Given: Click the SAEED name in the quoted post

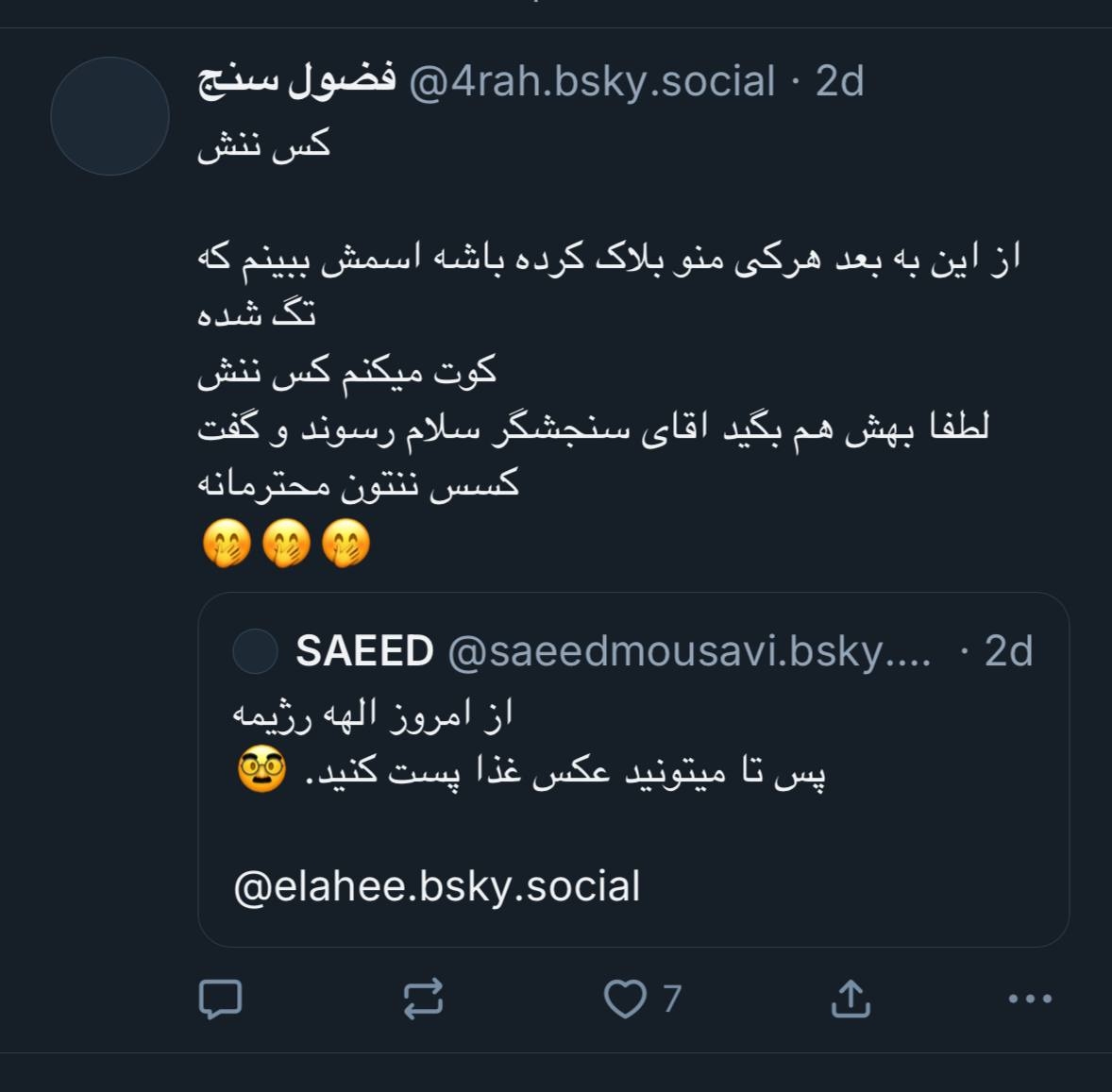Looking at the screenshot, I should (364, 651).
